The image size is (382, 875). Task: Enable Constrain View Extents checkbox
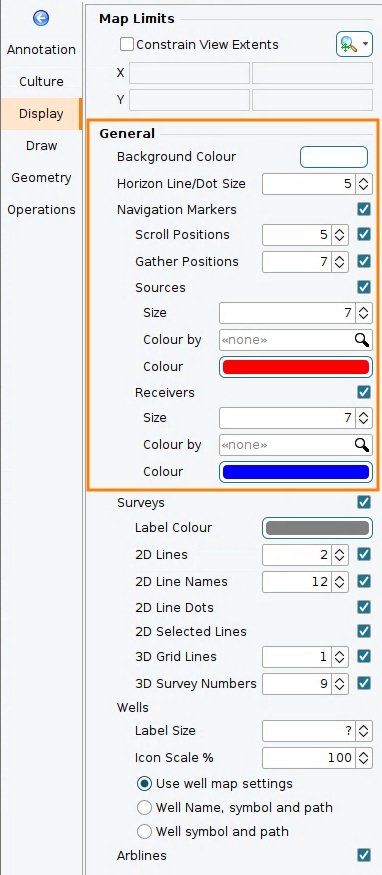point(127,45)
